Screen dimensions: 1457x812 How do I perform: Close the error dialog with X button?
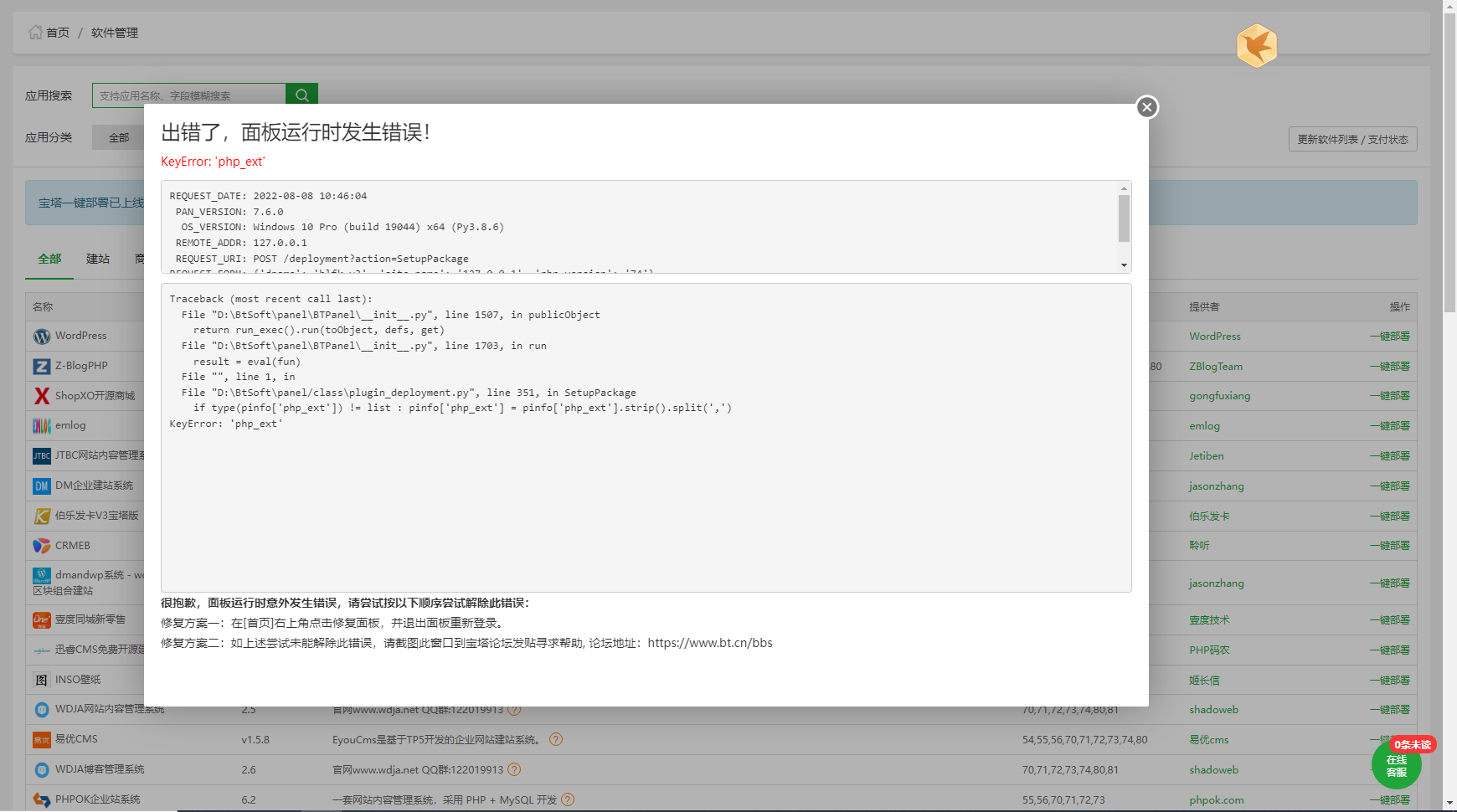coord(1147,107)
